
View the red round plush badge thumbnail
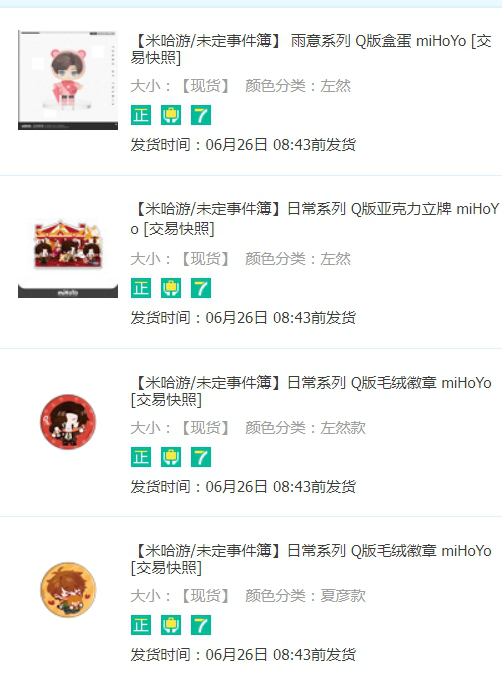click(x=68, y=422)
